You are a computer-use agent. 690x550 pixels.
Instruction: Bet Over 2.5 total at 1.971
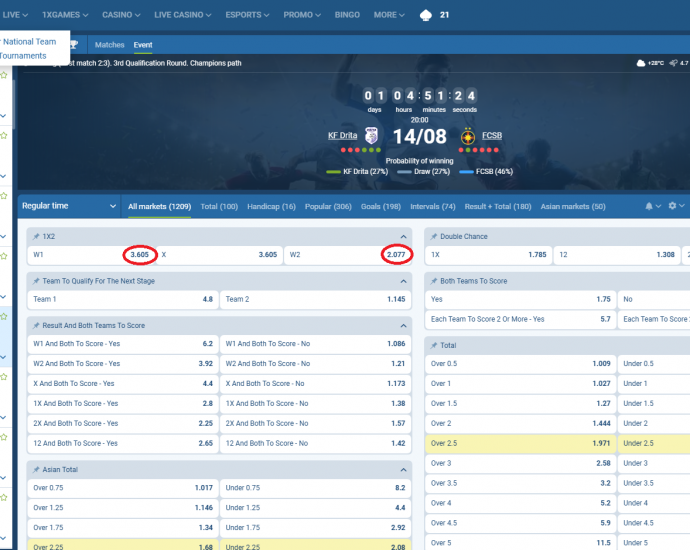521,443
